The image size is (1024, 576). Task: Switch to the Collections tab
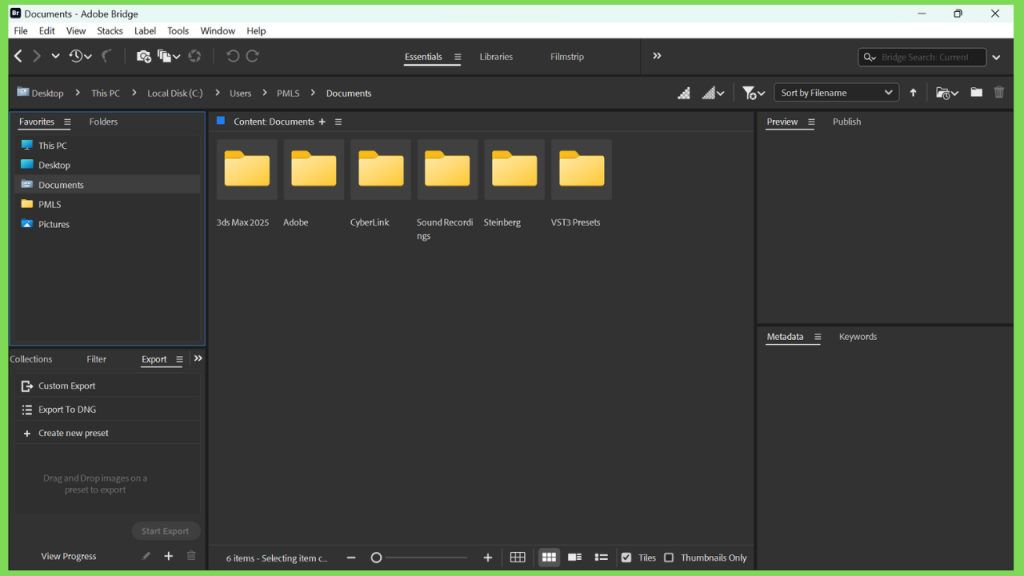point(31,359)
